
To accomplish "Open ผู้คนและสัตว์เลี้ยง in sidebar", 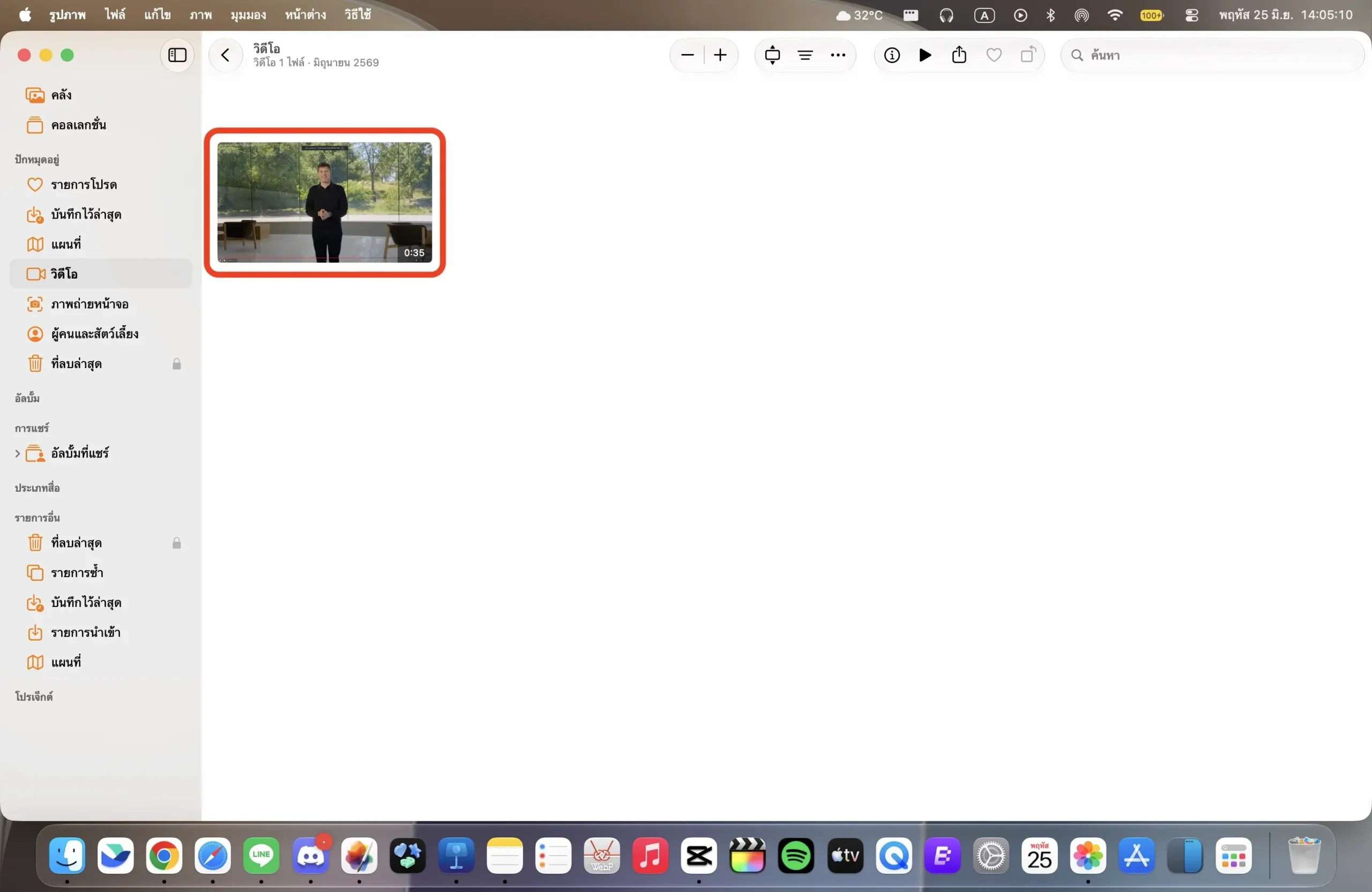I will coord(101,334).
